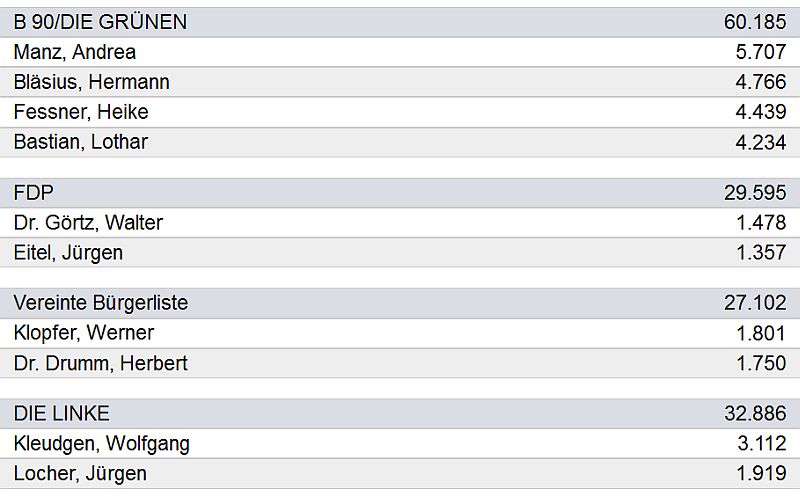Click the Vereinte Bürgerliste header label
Screen dimensions: 800x497
point(101,303)
